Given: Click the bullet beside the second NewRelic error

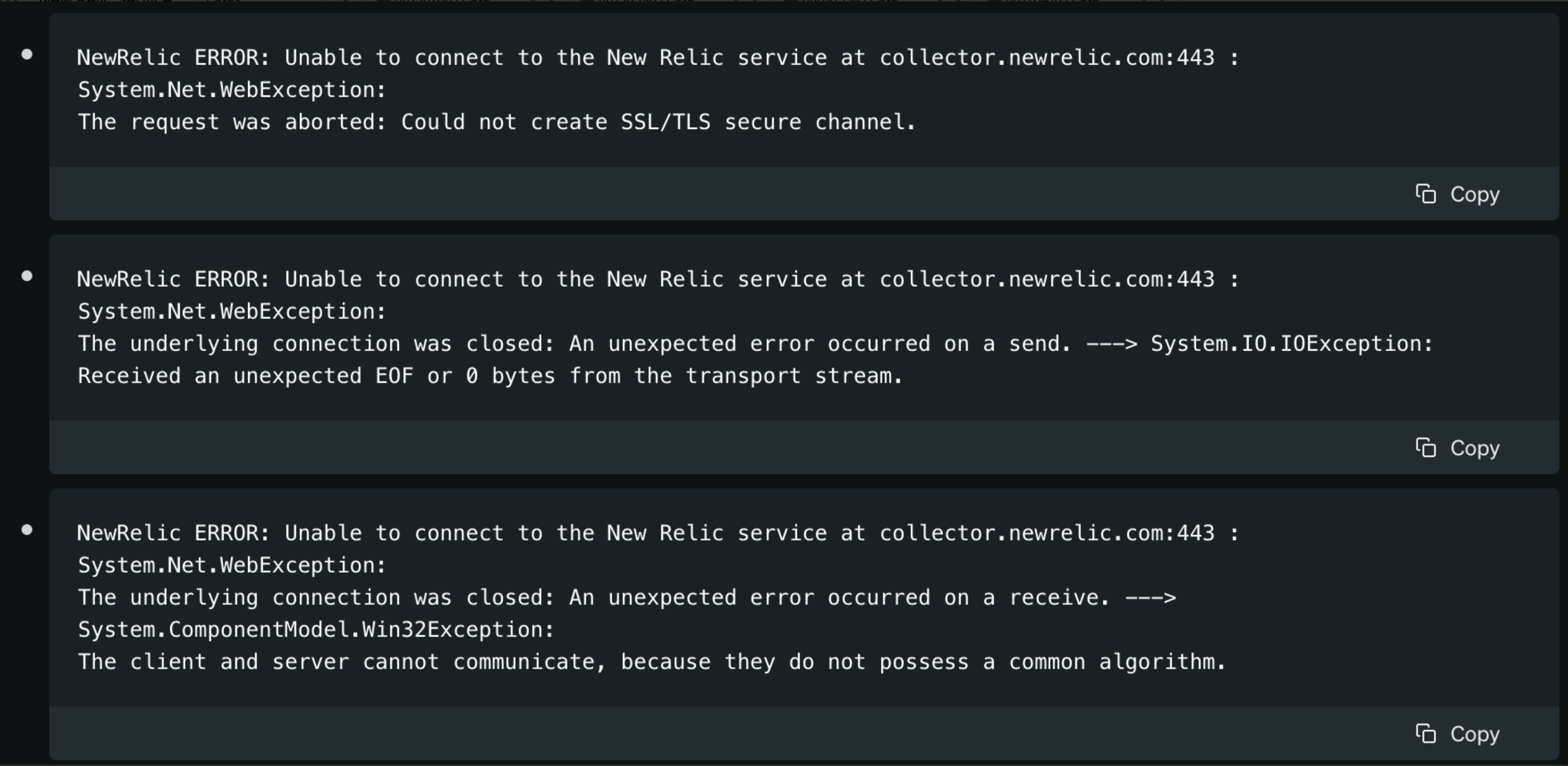Looking at the screenshot, I should click(x=28, y=276).
